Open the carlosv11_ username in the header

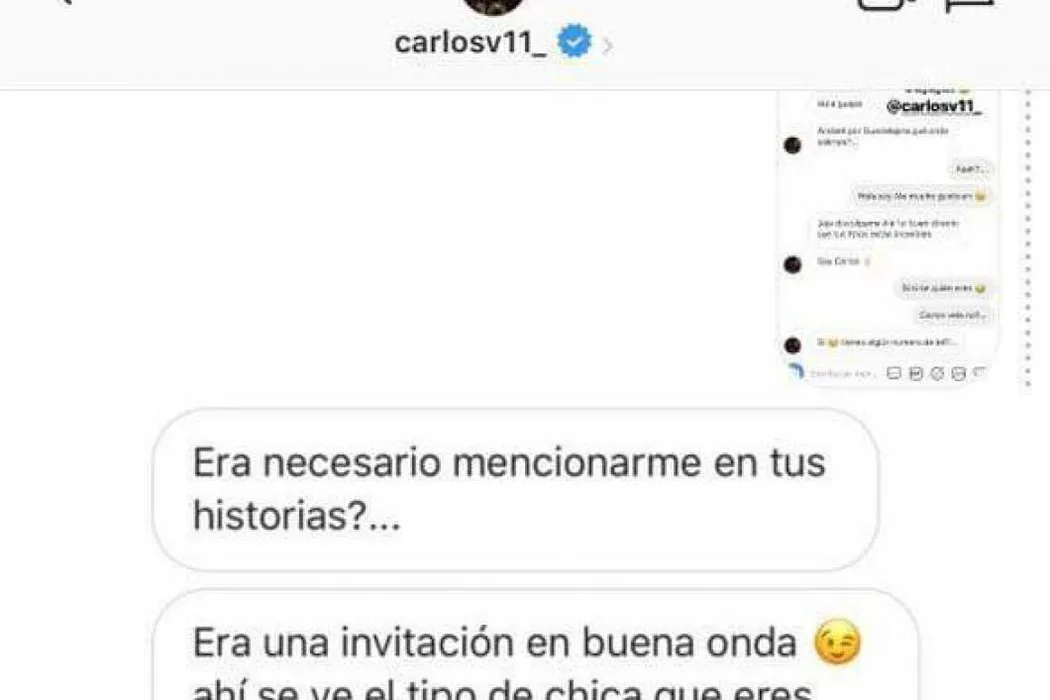[x=470, y=43]
